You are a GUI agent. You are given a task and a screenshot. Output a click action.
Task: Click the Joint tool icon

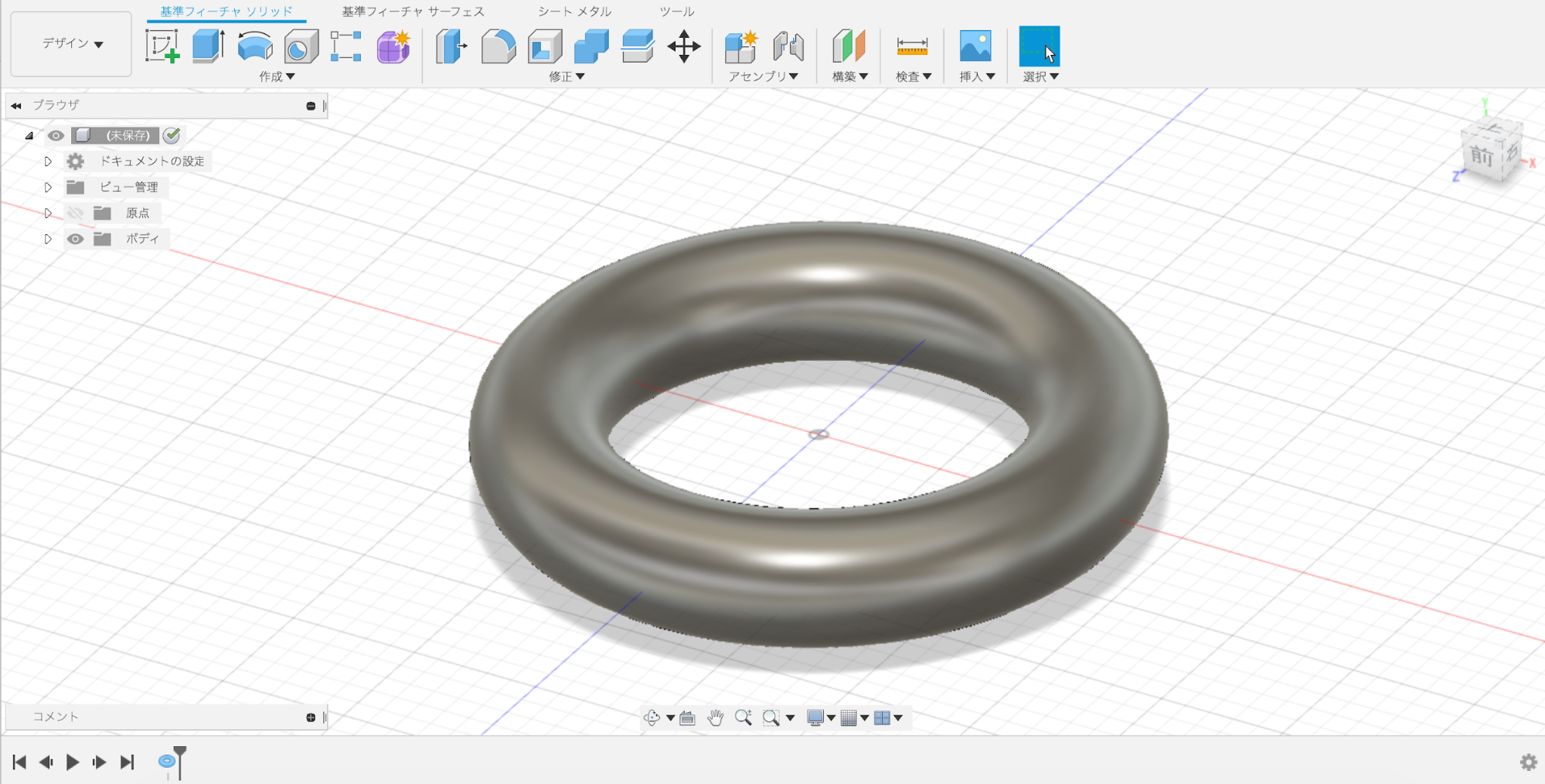pyautogui.click(x=788, y=46)
